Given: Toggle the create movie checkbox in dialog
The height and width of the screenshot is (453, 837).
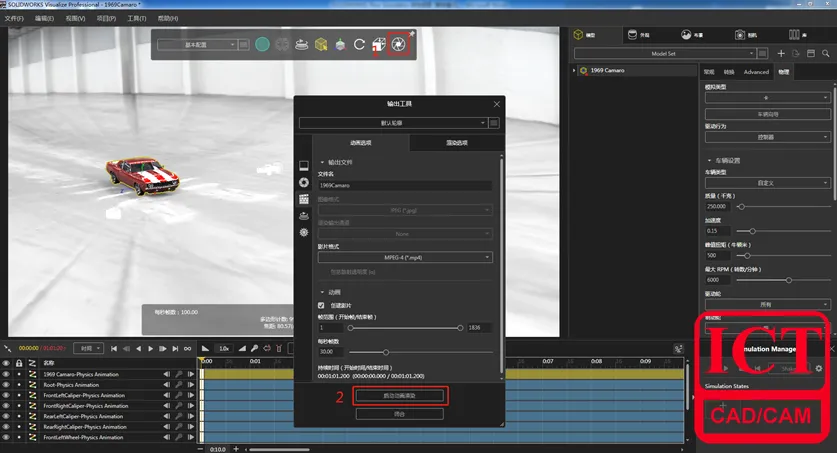Looking at the screenshot, I should [321, 305].
